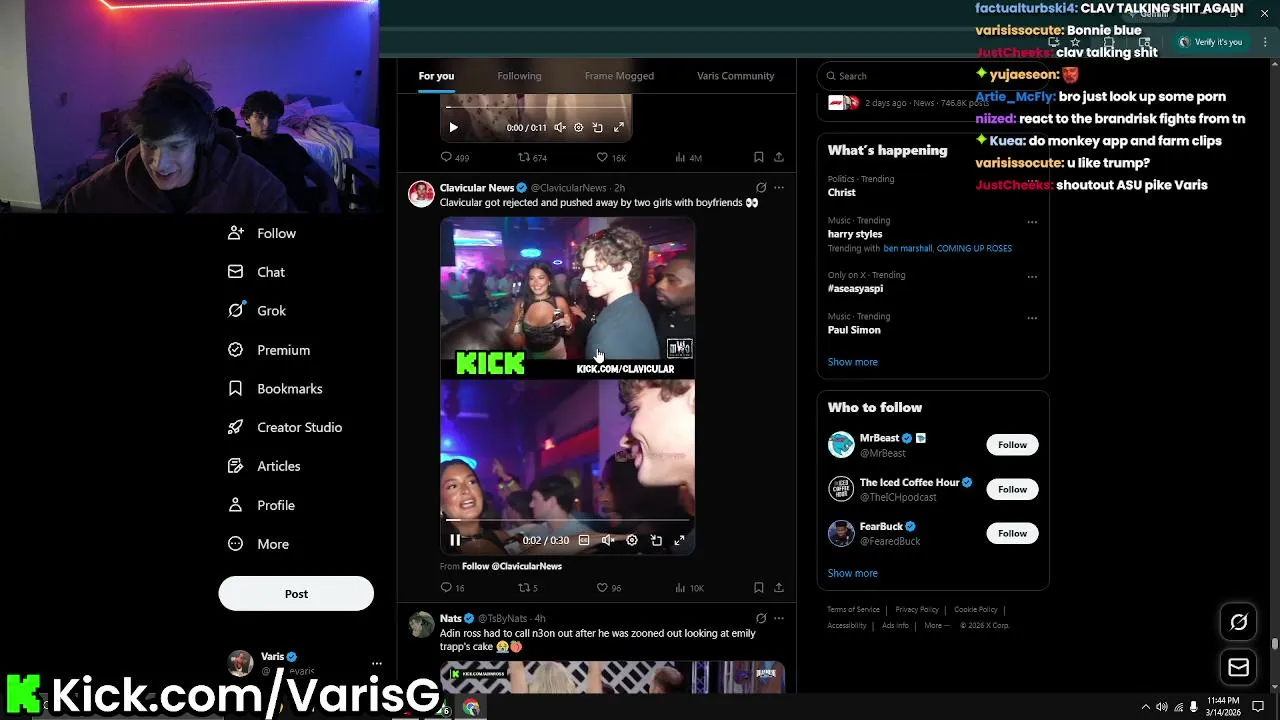Open the floating Grok button

[x=1238, y=623]
